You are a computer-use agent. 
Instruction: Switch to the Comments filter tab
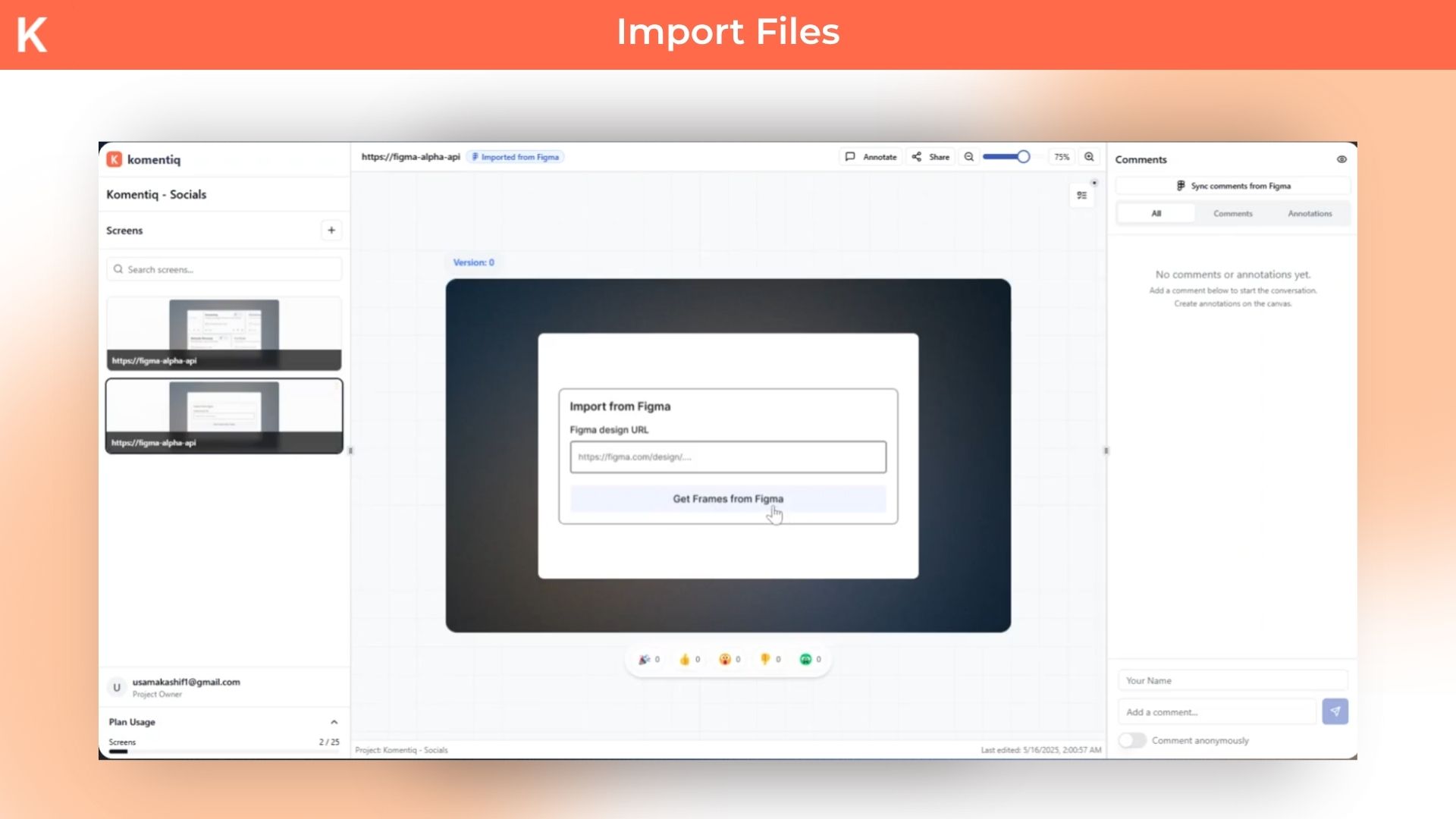click(1232, 214)
